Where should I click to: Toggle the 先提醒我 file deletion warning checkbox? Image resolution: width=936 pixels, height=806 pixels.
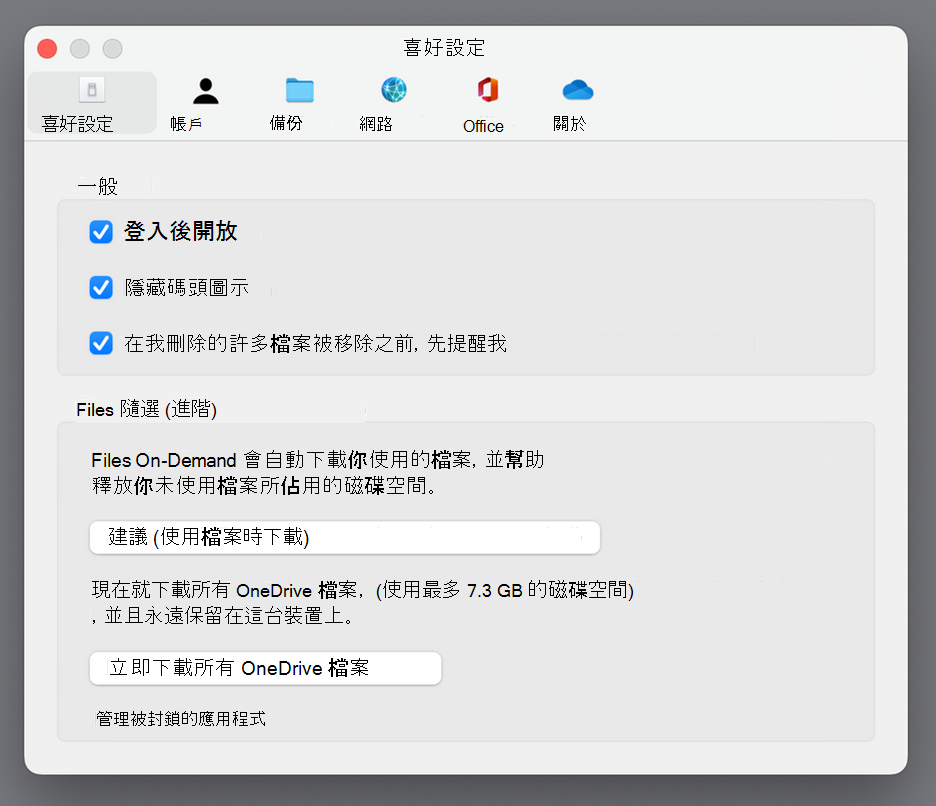point(101,343)
